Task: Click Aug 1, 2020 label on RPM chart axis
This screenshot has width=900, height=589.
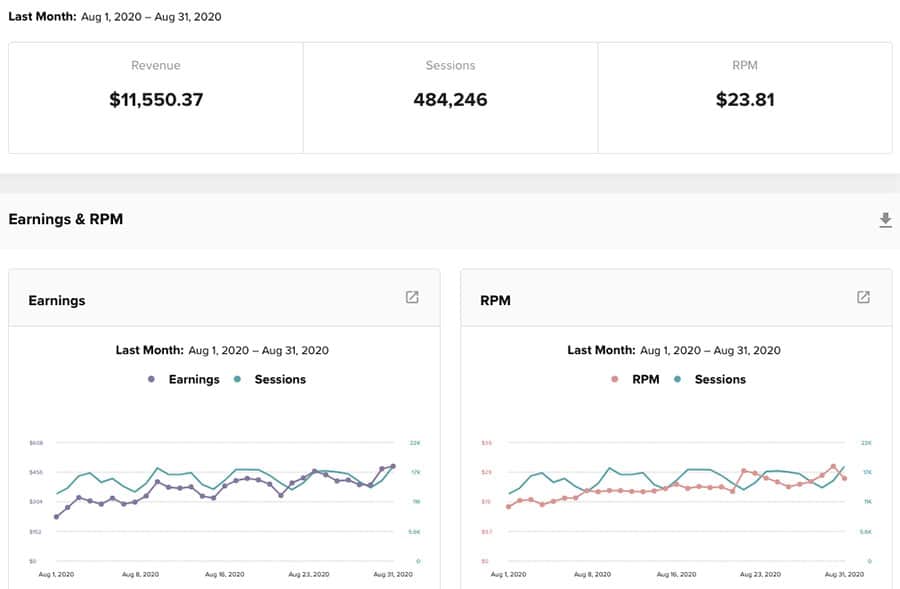Action: click(509, 574)
